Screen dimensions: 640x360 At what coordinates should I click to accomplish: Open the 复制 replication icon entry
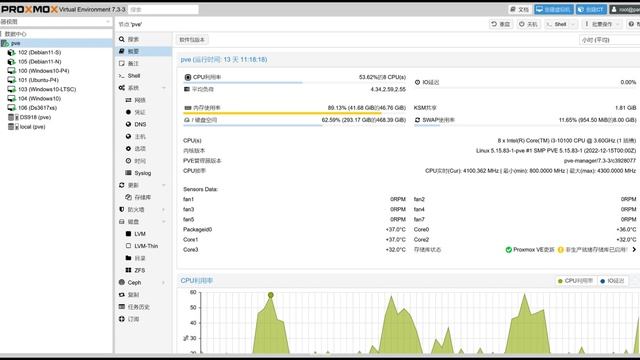click(122, 294)
